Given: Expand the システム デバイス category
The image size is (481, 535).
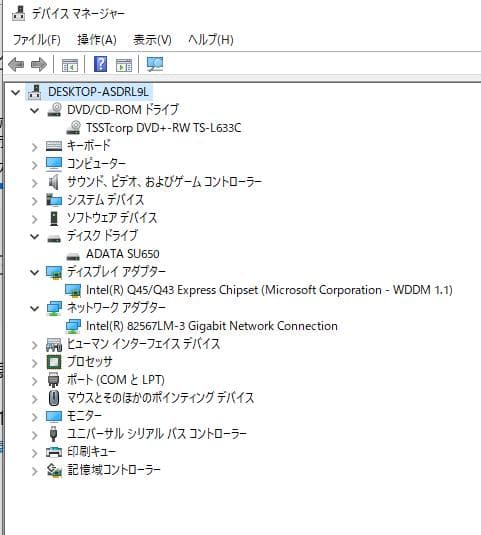Looking at the screenshot, I should pos(34,201).
